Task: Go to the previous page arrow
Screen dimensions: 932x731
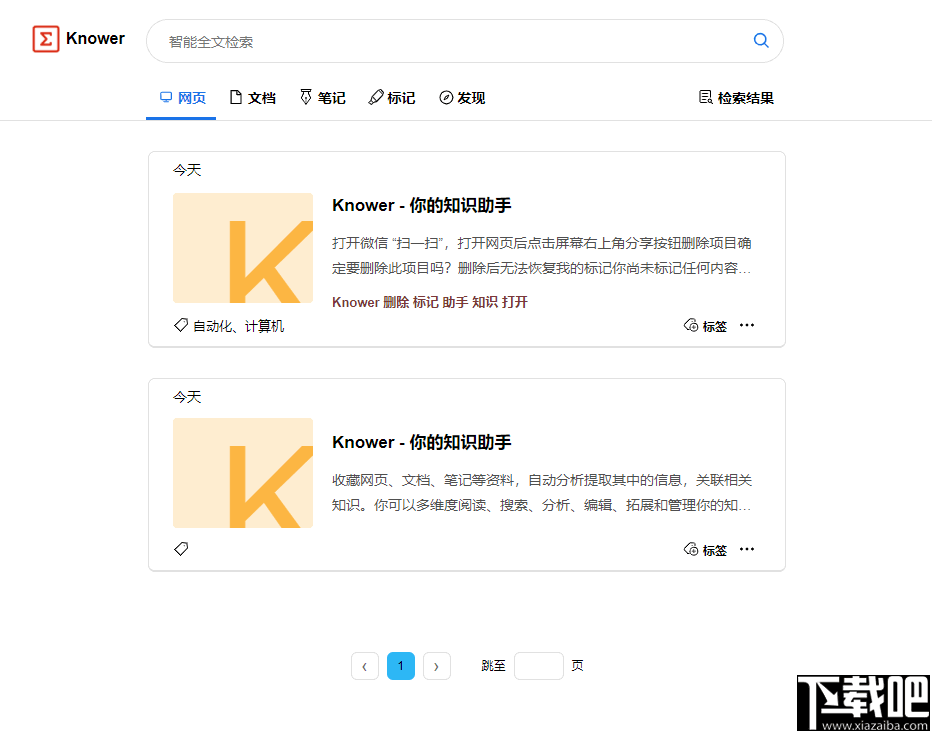Action: (365, 666)
